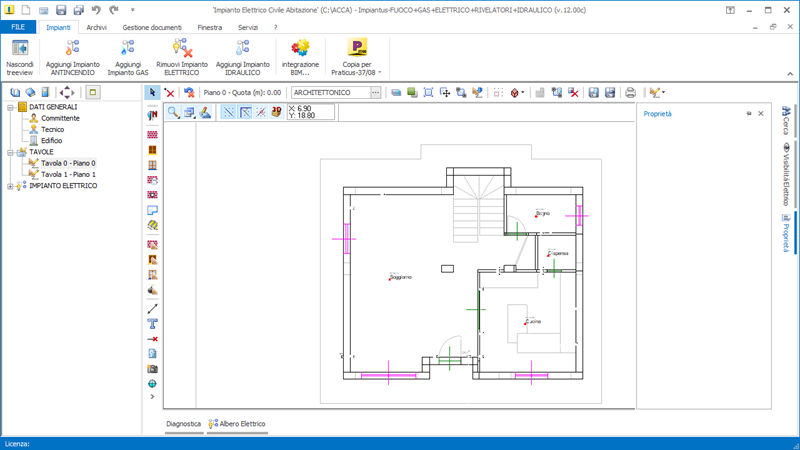Click Nascondi treeview icon
The height and width of the screenshot is (450, 800).
point(20,48)
